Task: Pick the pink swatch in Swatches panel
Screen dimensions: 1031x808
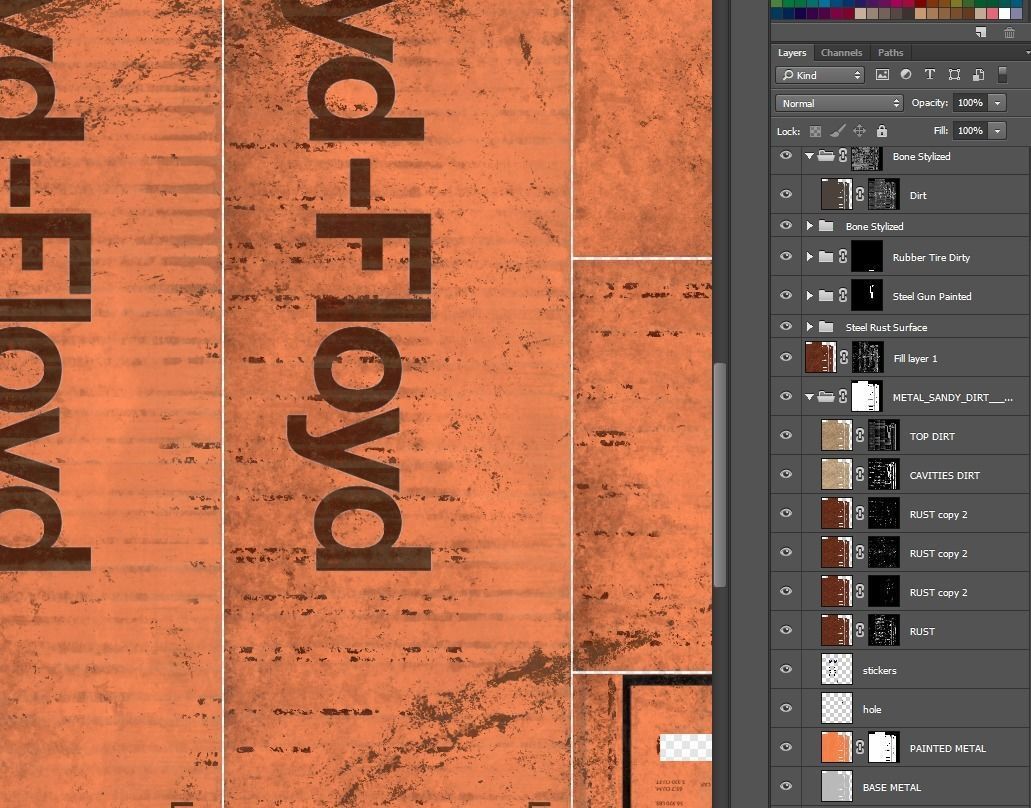Action: click(992, 13)
